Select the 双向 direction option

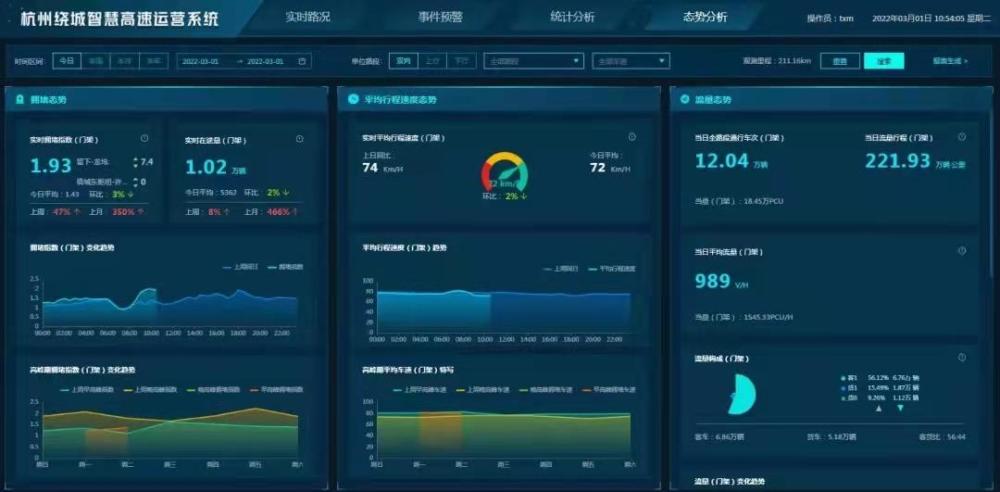coord(404,61)
